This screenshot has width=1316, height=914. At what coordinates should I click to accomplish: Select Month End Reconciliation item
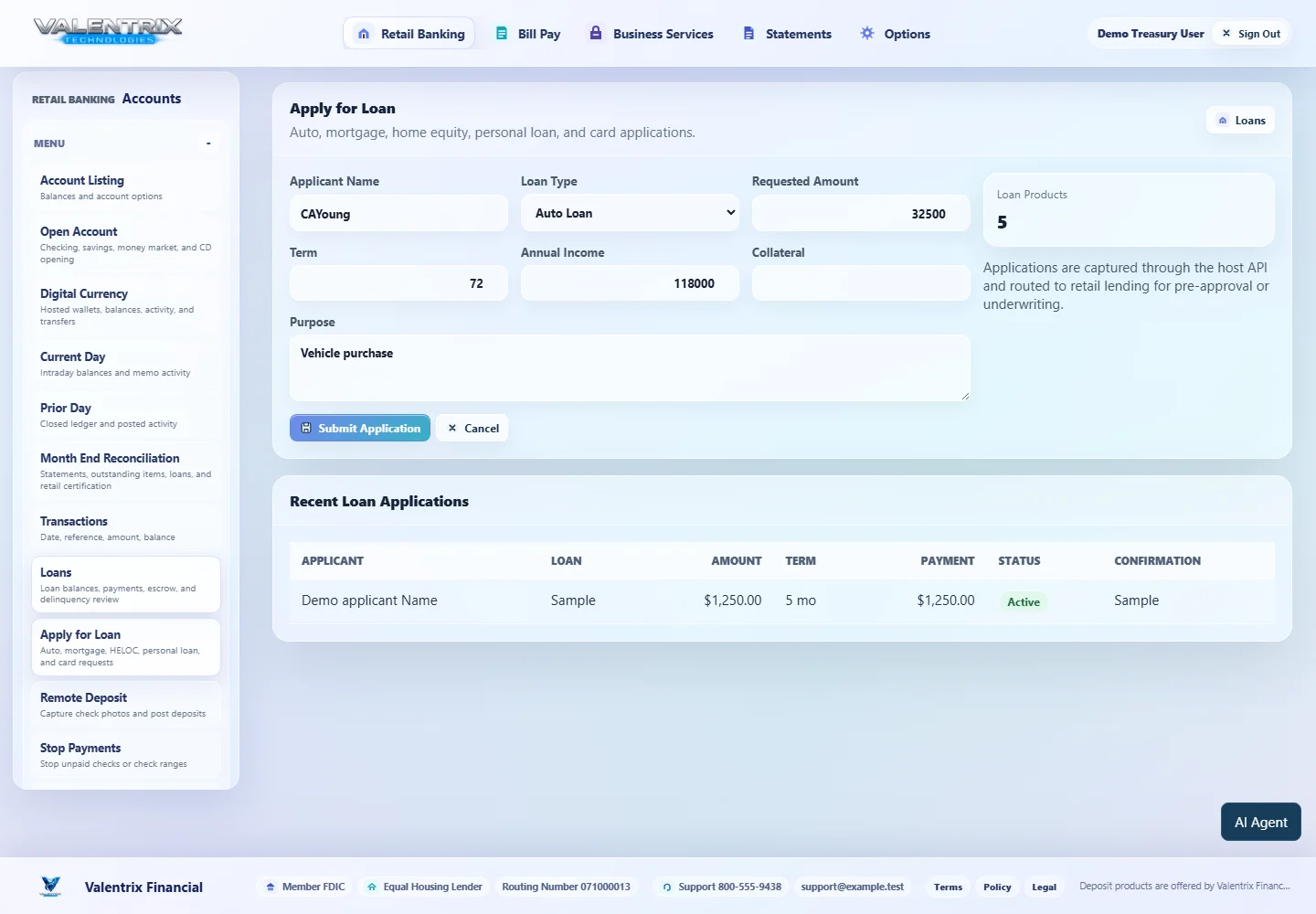(x=126, y=472)
